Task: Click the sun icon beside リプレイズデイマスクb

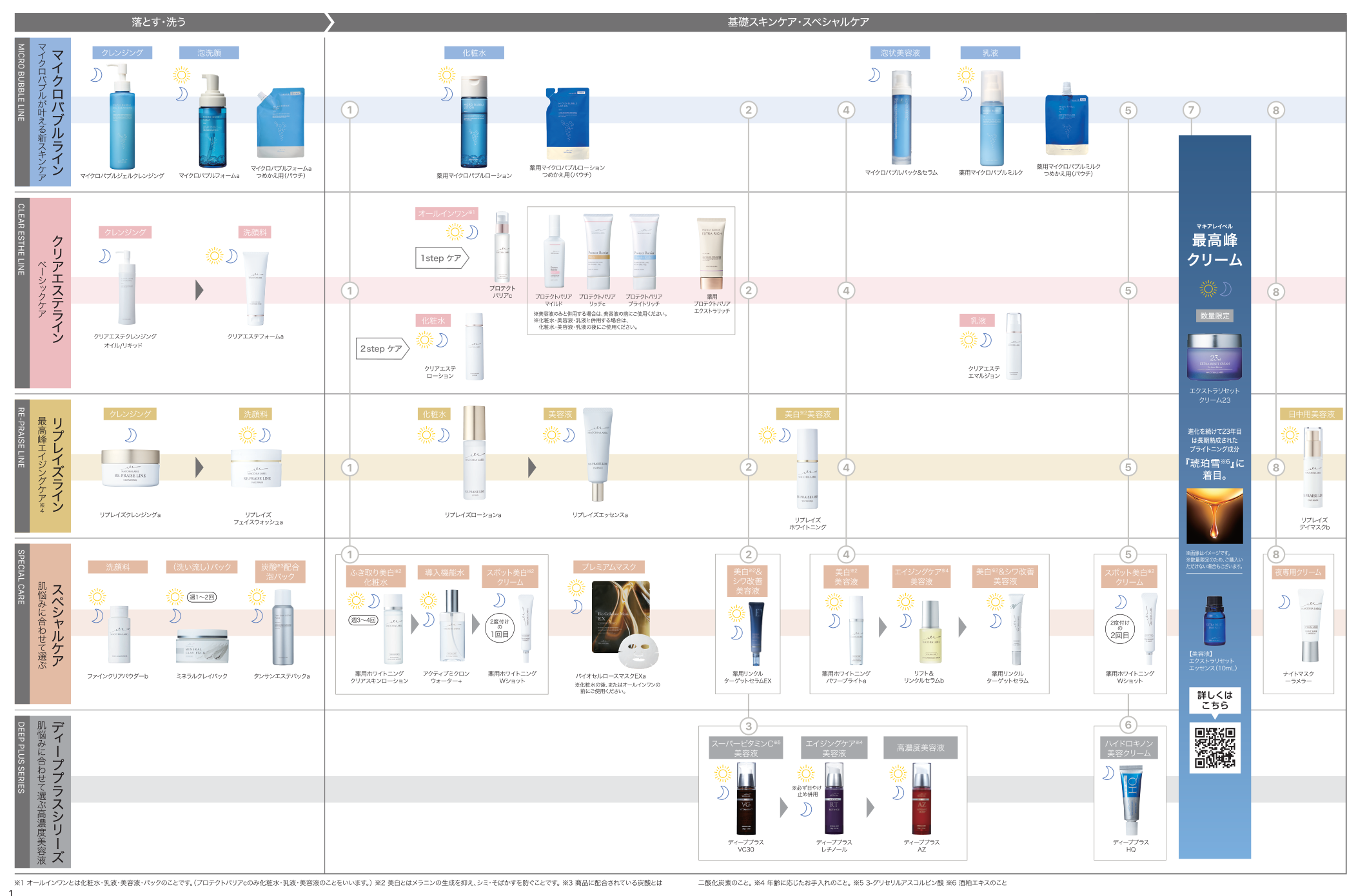Action: click(x=1290, y=435)
